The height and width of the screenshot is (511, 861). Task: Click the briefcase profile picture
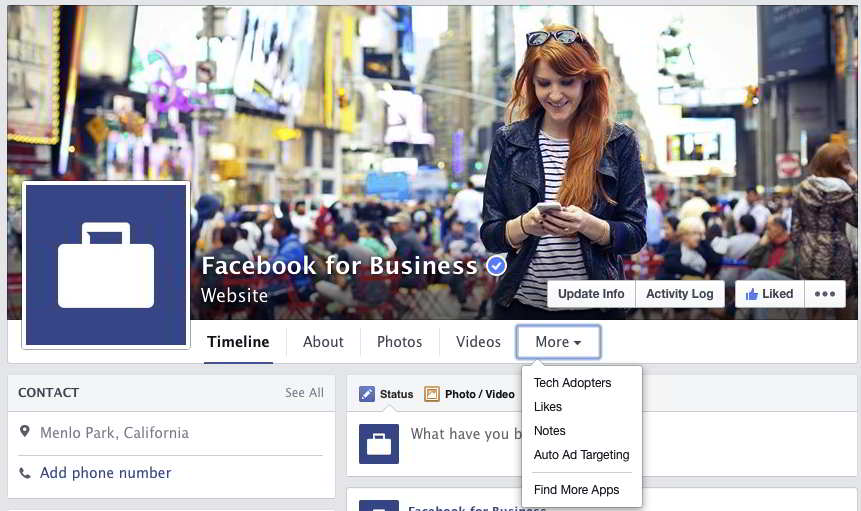point(106,265)
